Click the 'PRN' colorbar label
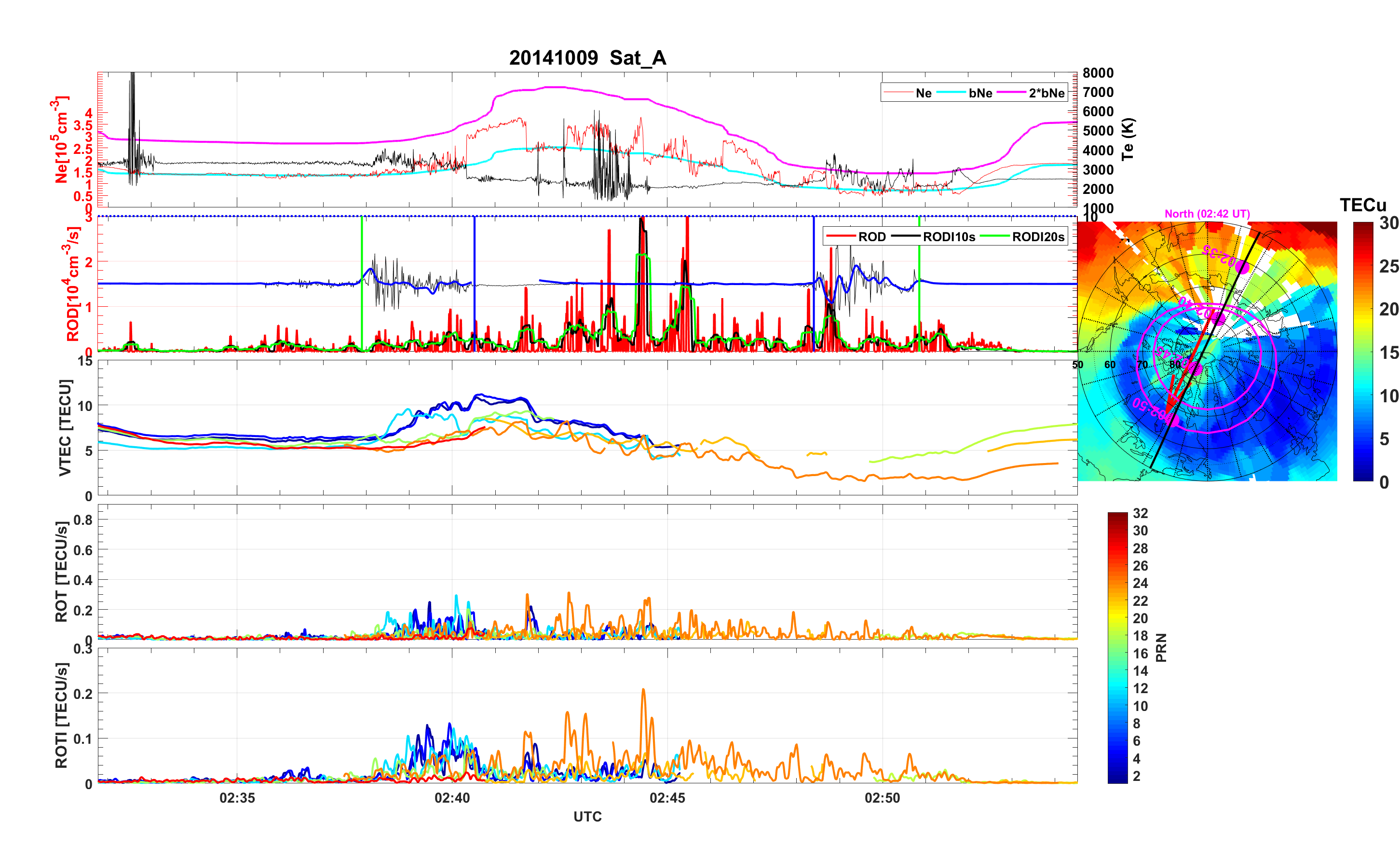Screen dimensions: 1400x847 (x=1161, y=647)
